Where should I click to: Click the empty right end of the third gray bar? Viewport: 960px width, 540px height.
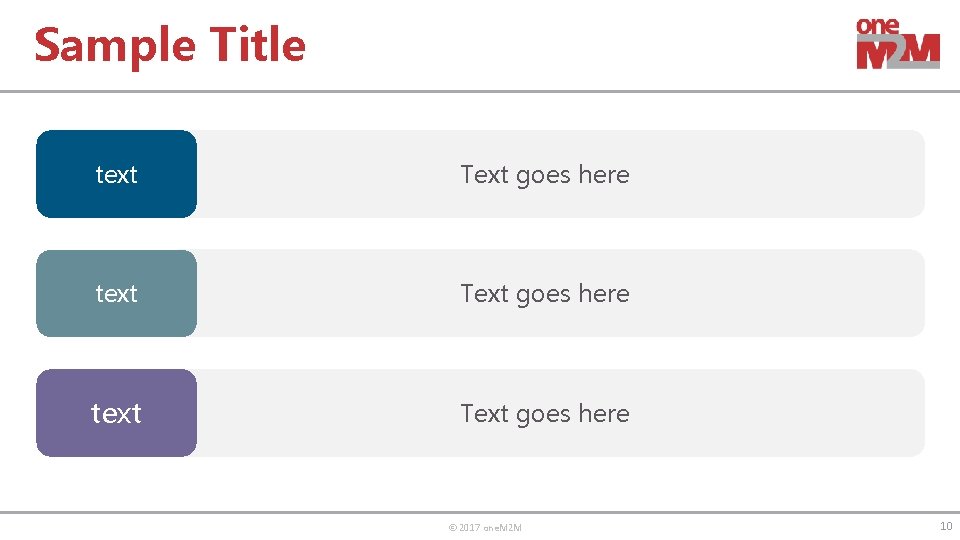click(x=850, y=413)
